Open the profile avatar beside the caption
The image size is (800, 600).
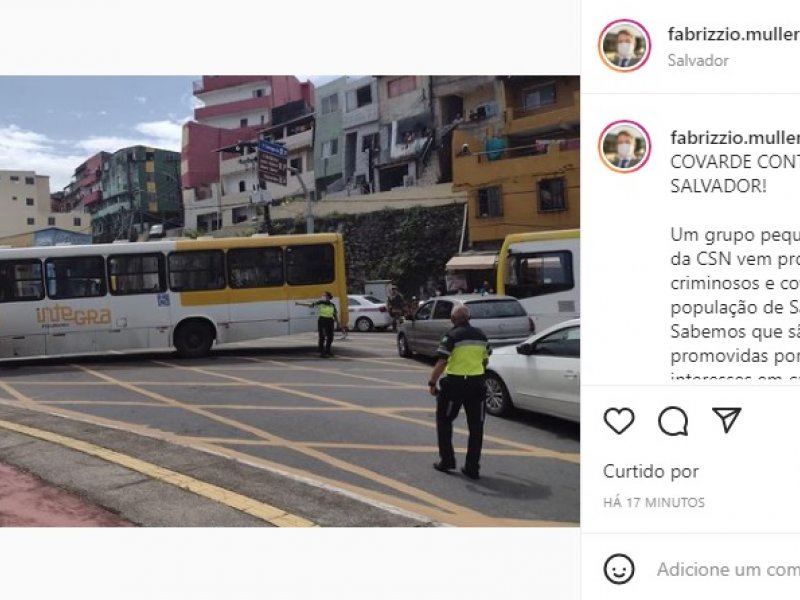tap(624, 146)
